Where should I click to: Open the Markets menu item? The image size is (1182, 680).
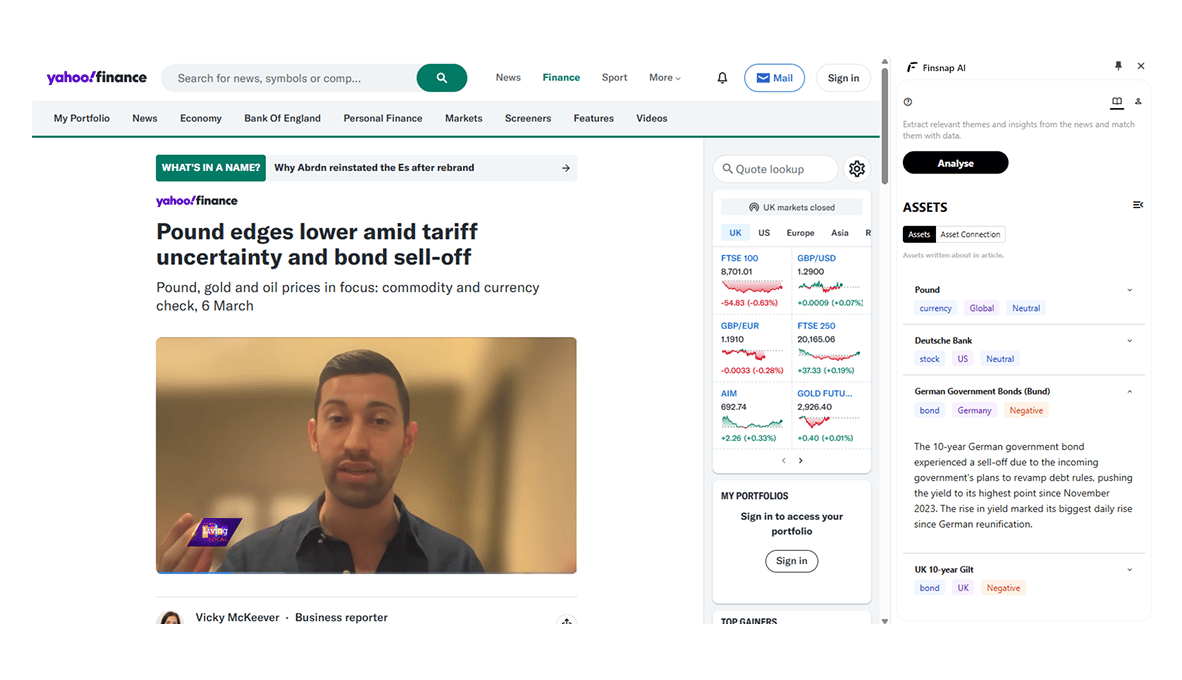coord(464,118)
